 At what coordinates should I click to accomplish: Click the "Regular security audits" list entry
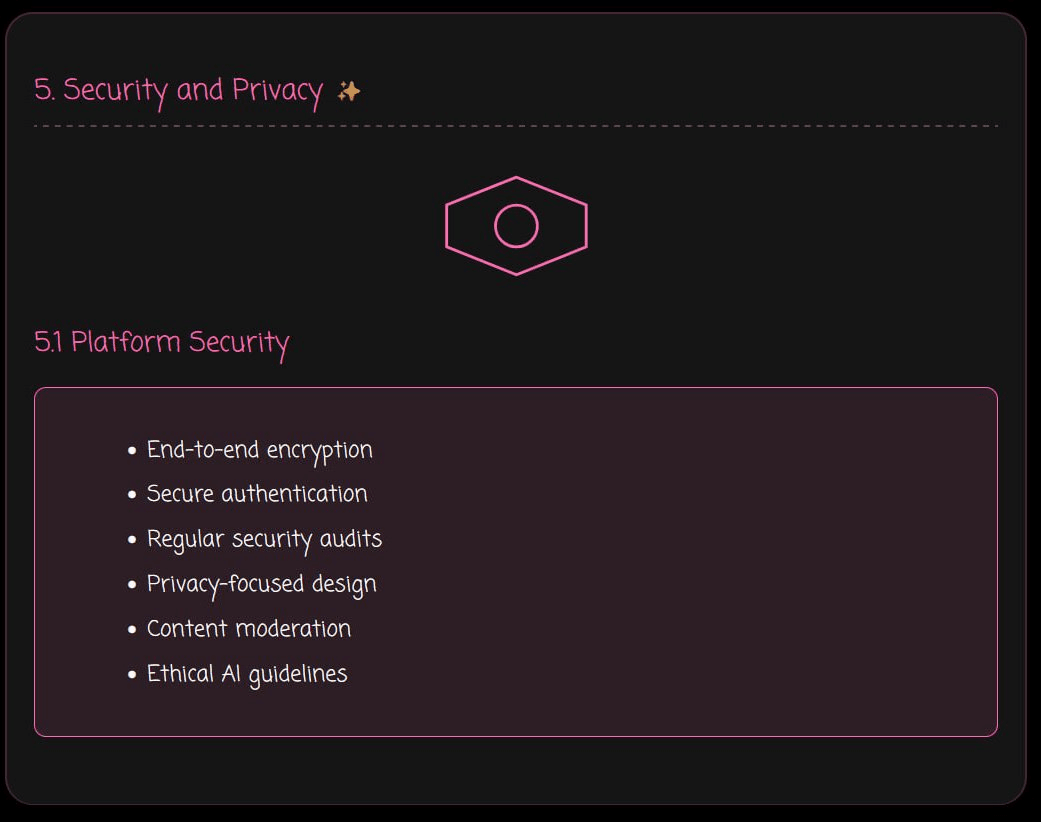pos(264,539)
